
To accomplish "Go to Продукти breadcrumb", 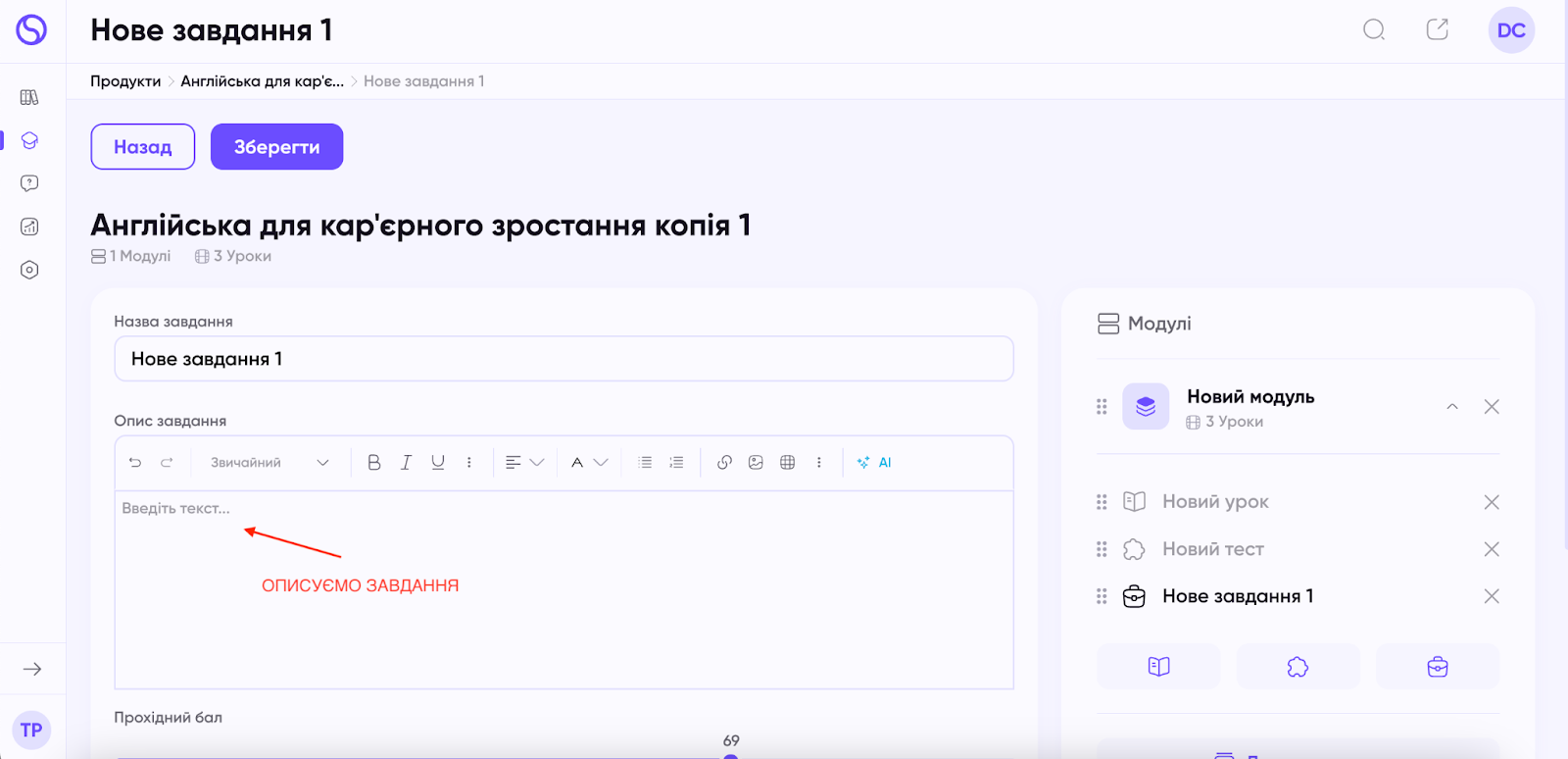I will point(125,81).
